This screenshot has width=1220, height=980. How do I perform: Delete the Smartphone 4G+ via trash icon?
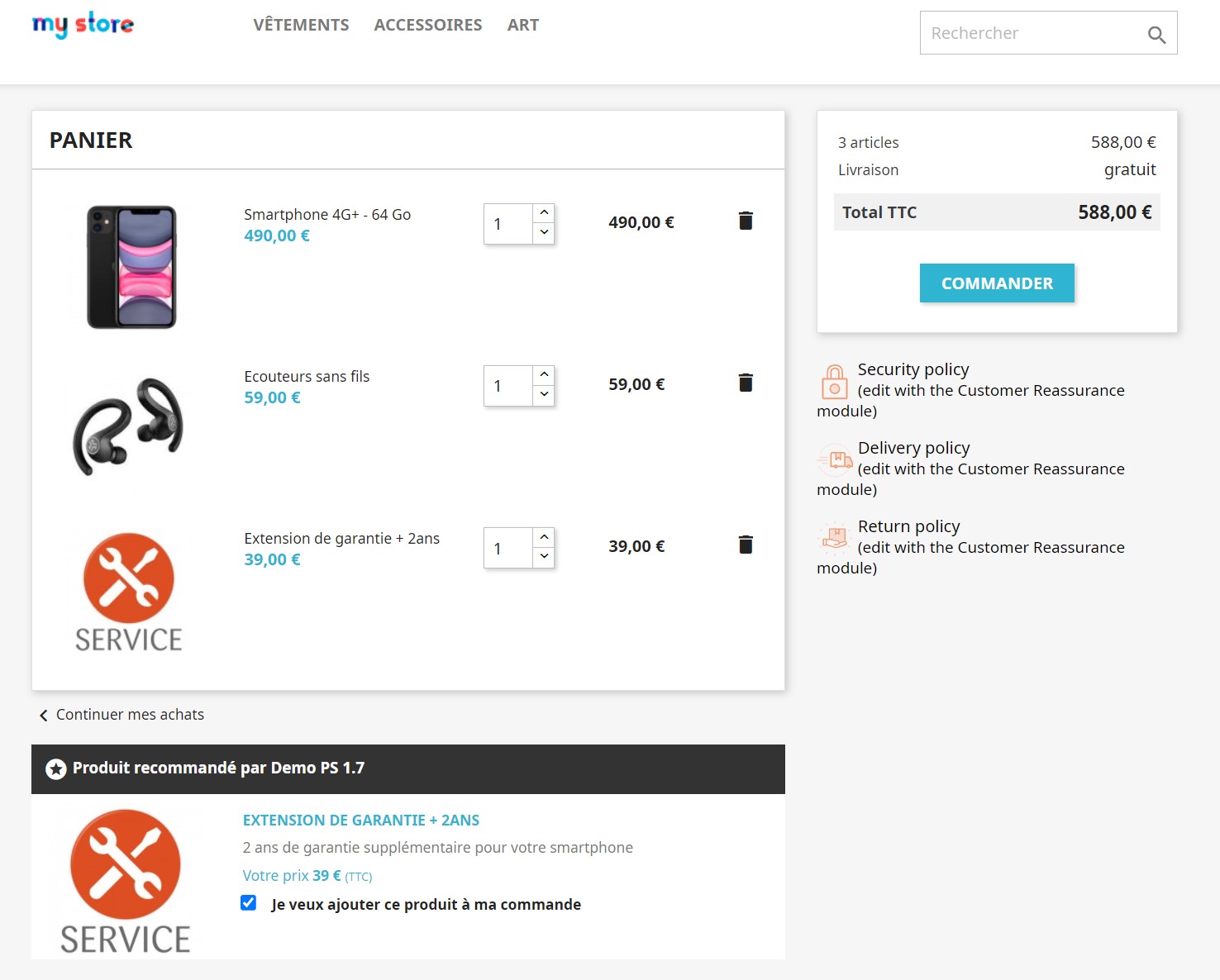point(745,221)
